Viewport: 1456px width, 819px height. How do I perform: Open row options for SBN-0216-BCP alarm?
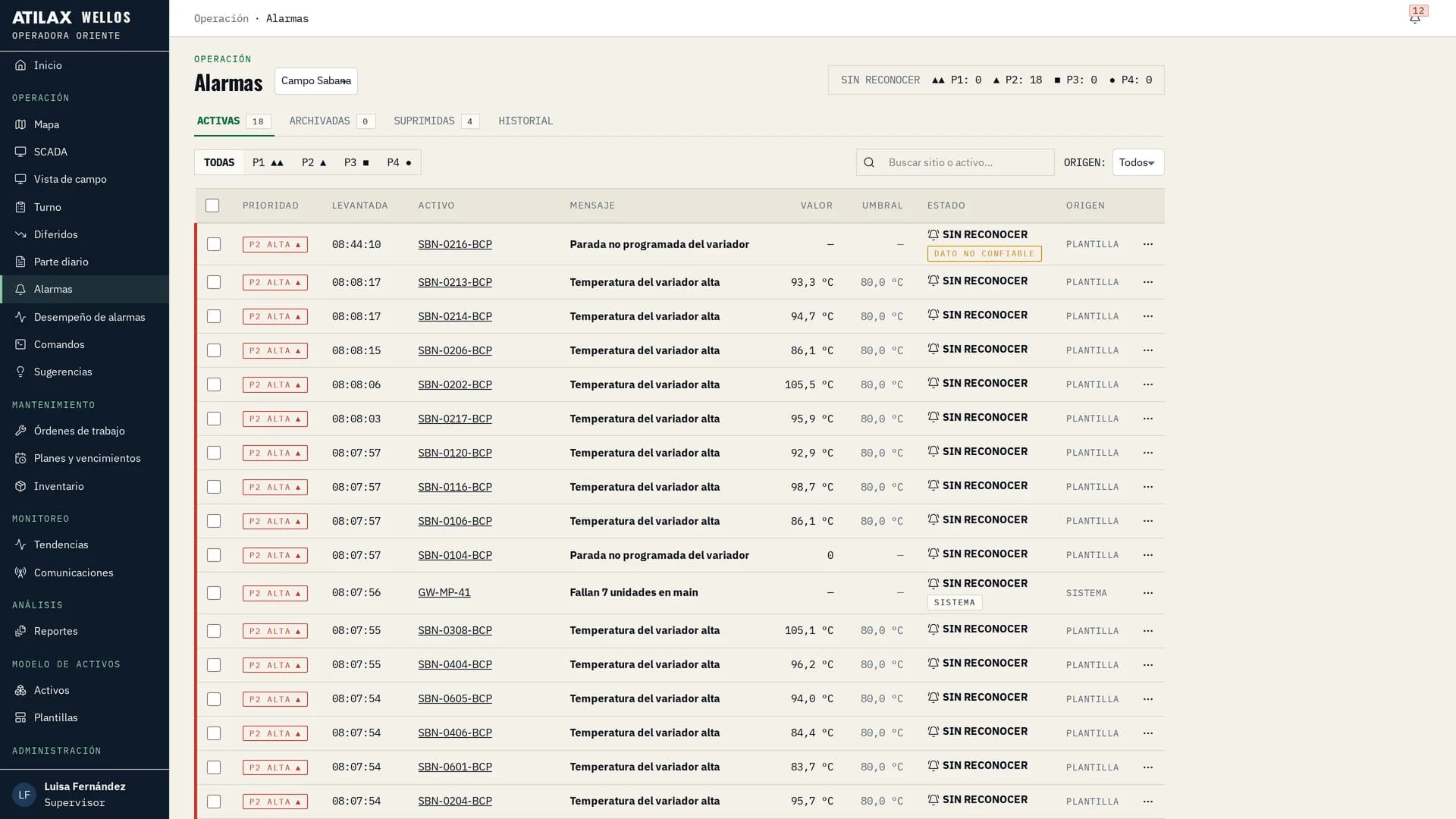pyautogui.click(x=1148, y=244)
